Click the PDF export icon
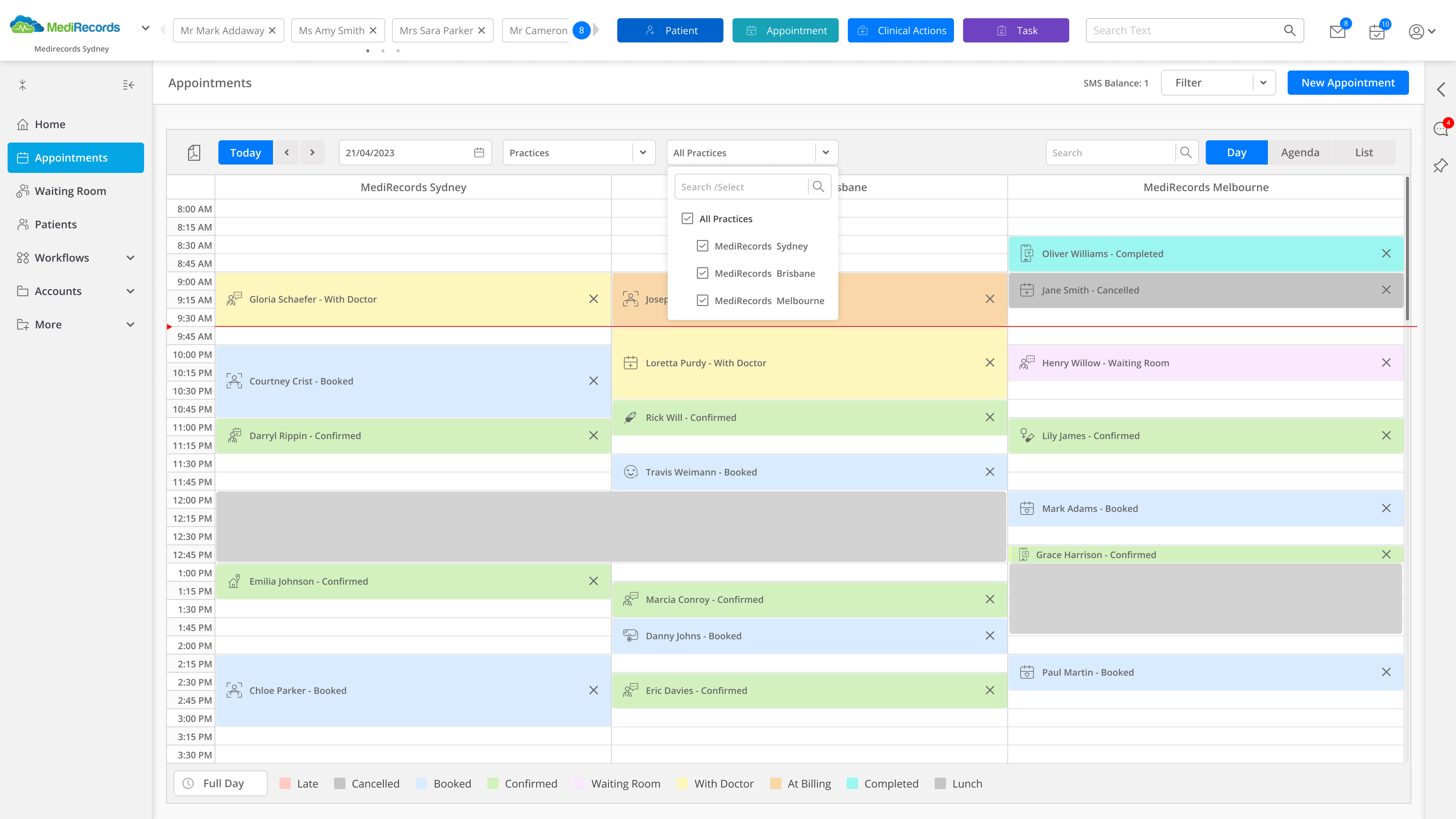1456x819 pixels. [194, 152]
